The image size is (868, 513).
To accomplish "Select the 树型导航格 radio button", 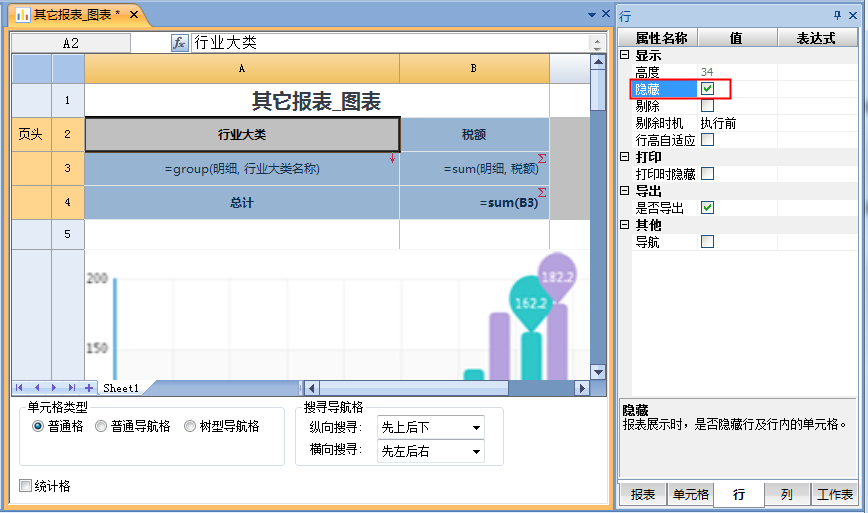I will 190,427.
